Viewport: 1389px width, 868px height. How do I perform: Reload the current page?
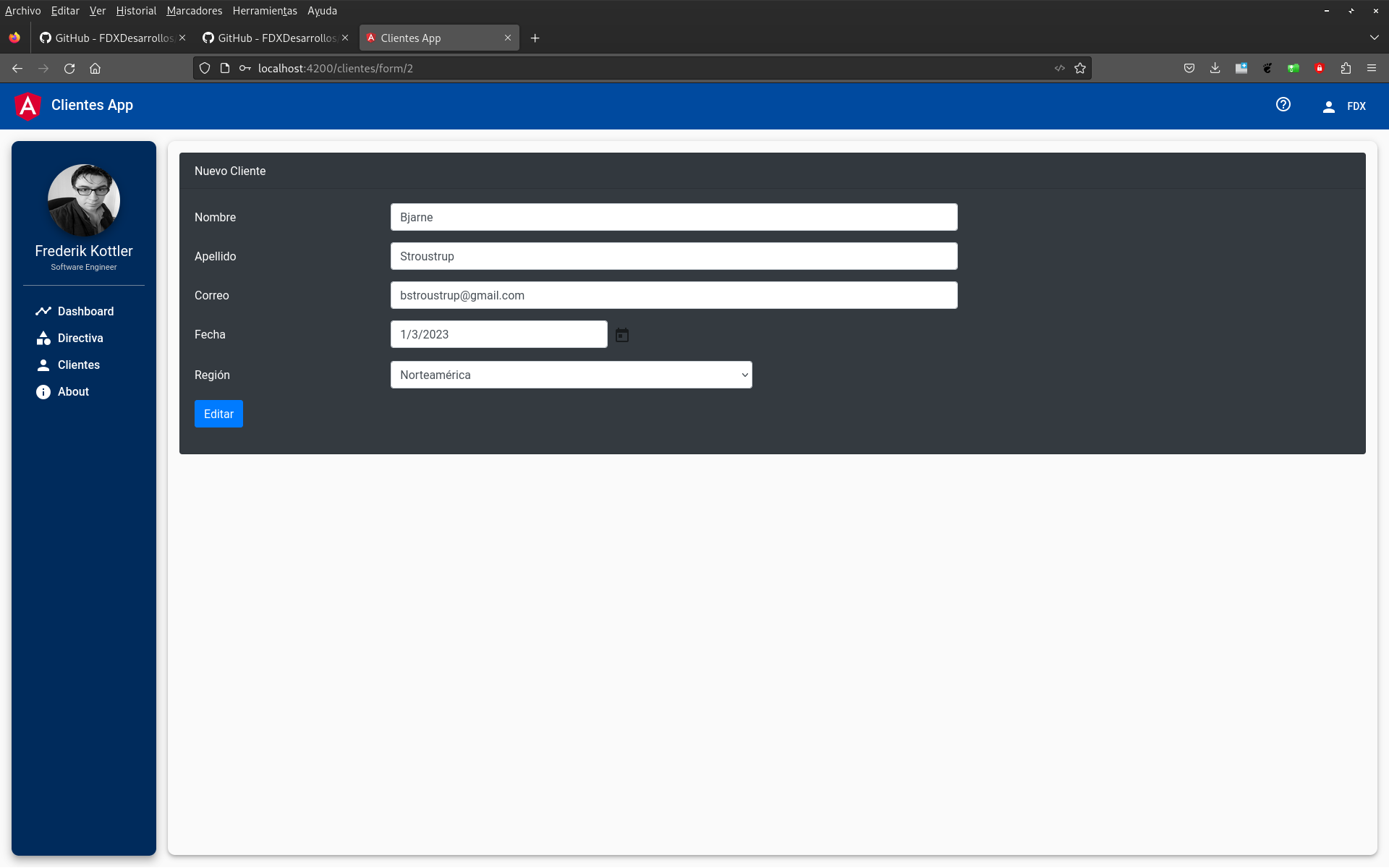(69, 68)
